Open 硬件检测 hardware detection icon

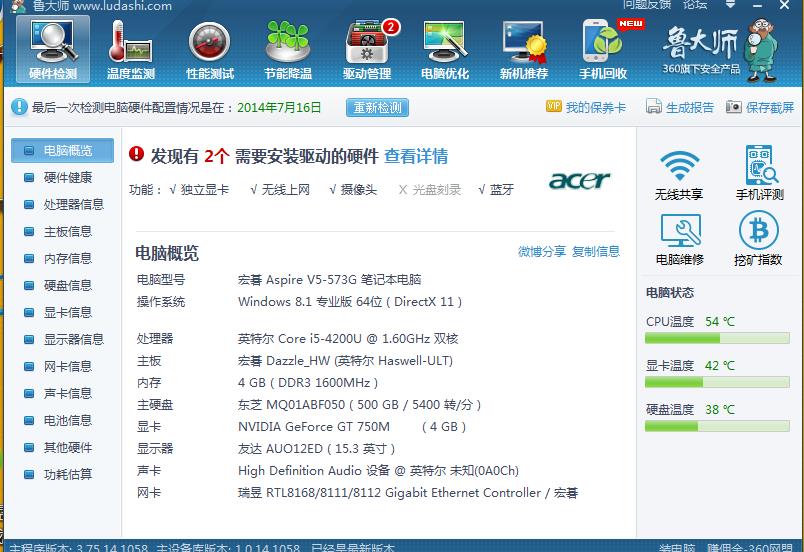coord(53,49)
